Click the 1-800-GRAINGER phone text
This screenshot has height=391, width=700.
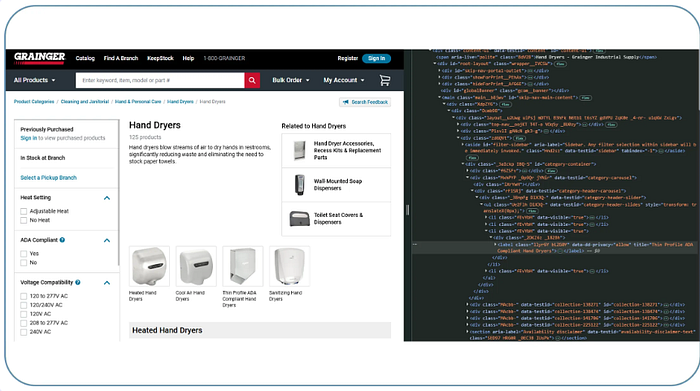[x=225, y=58]
